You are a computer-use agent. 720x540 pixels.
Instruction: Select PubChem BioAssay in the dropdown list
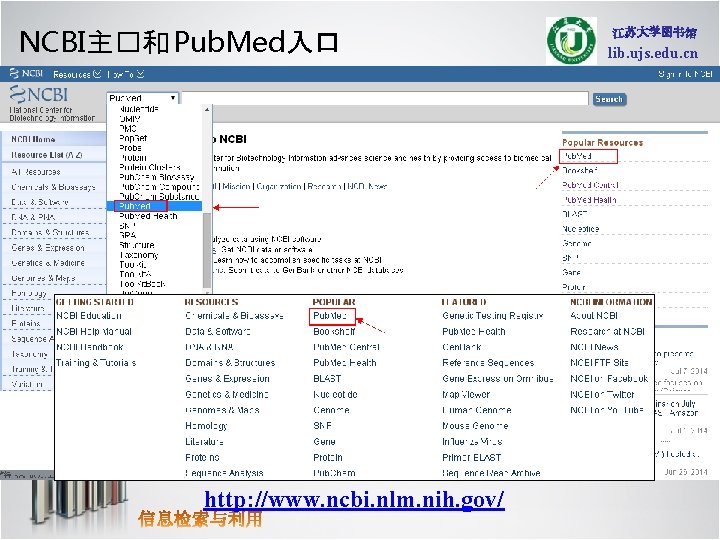pyautogui.click(x=157, y=177)
